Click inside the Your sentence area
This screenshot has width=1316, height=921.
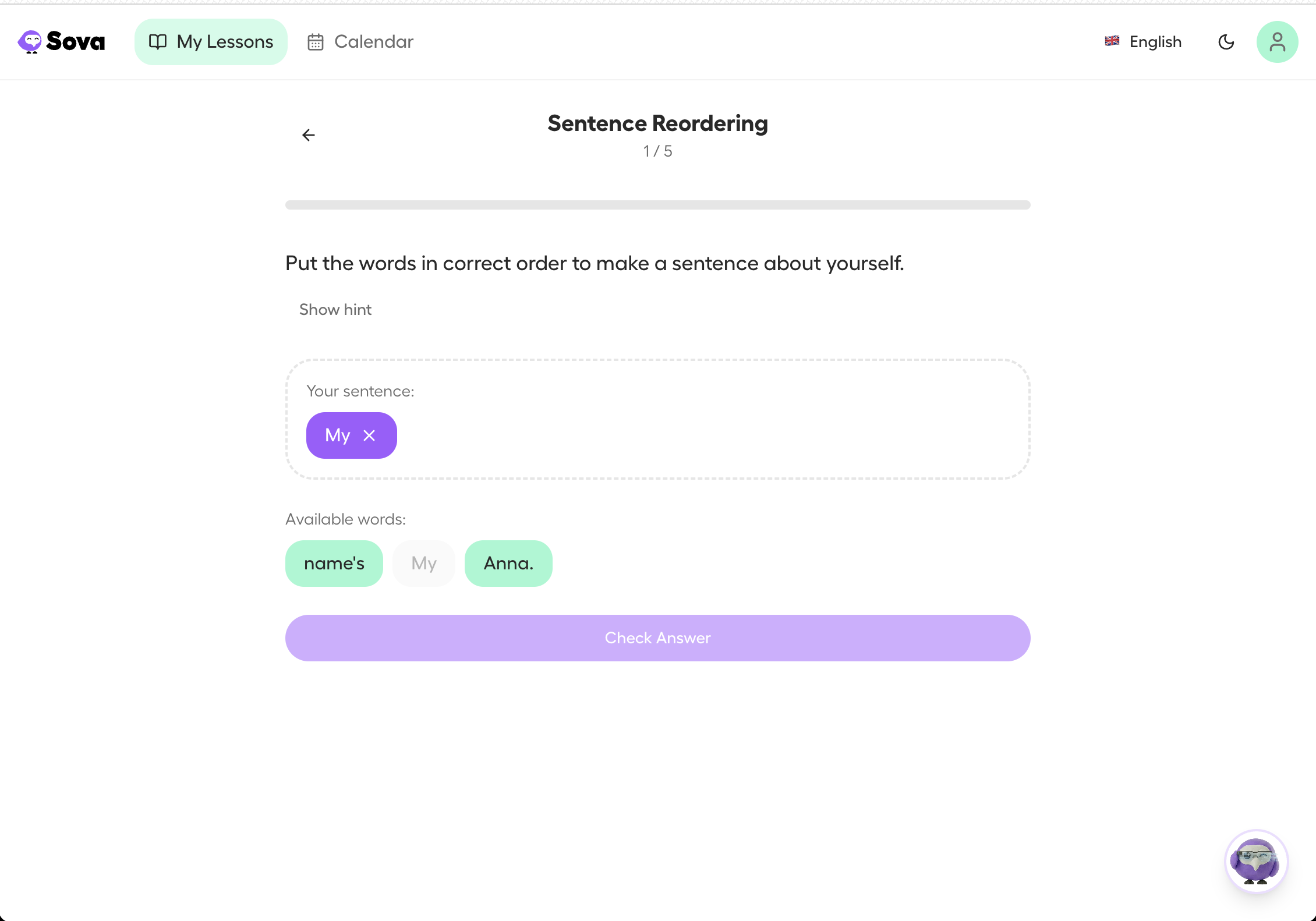coord(657,419)
